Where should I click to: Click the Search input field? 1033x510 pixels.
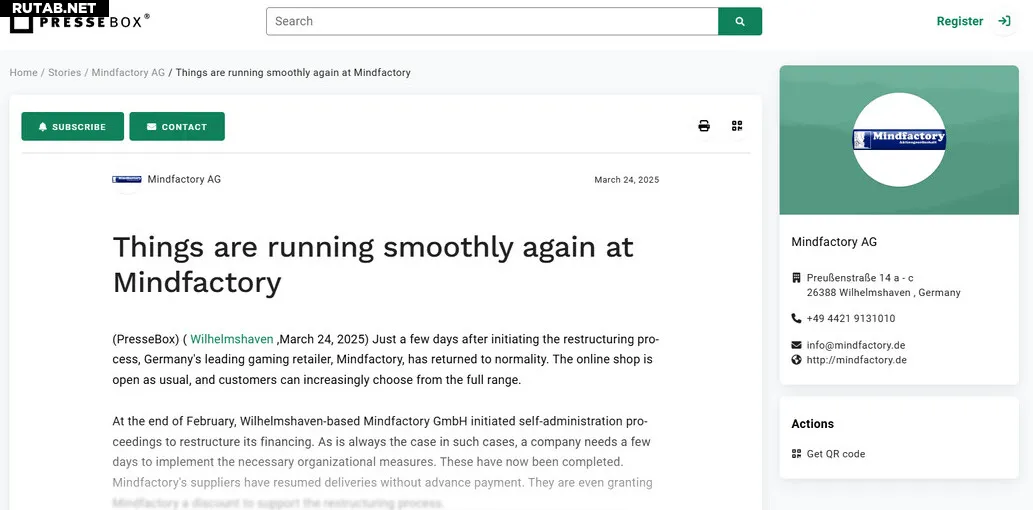[x=492, y=21]
